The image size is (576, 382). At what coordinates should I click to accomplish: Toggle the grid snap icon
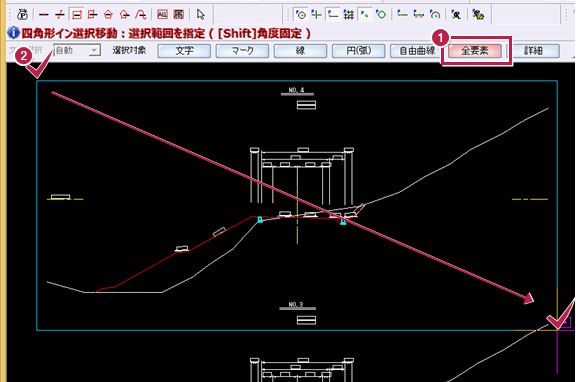(x=349, y=15)
